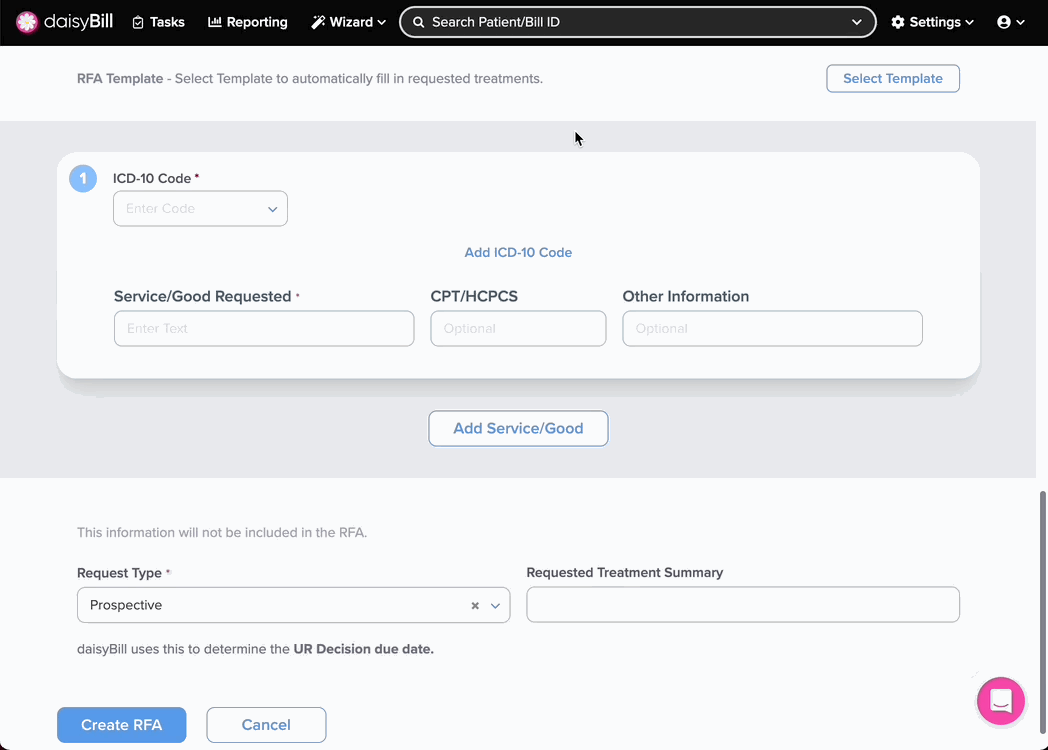
Task: Click the Wizard wand icon
Action: point(318,22)
